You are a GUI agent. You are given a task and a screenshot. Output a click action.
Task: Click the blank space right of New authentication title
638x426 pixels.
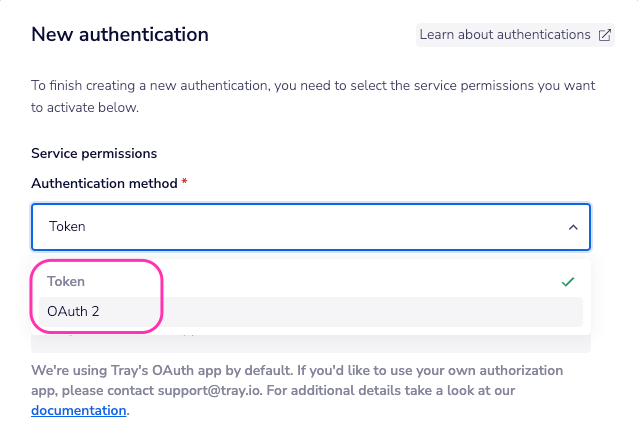click(x=310, y=35)
